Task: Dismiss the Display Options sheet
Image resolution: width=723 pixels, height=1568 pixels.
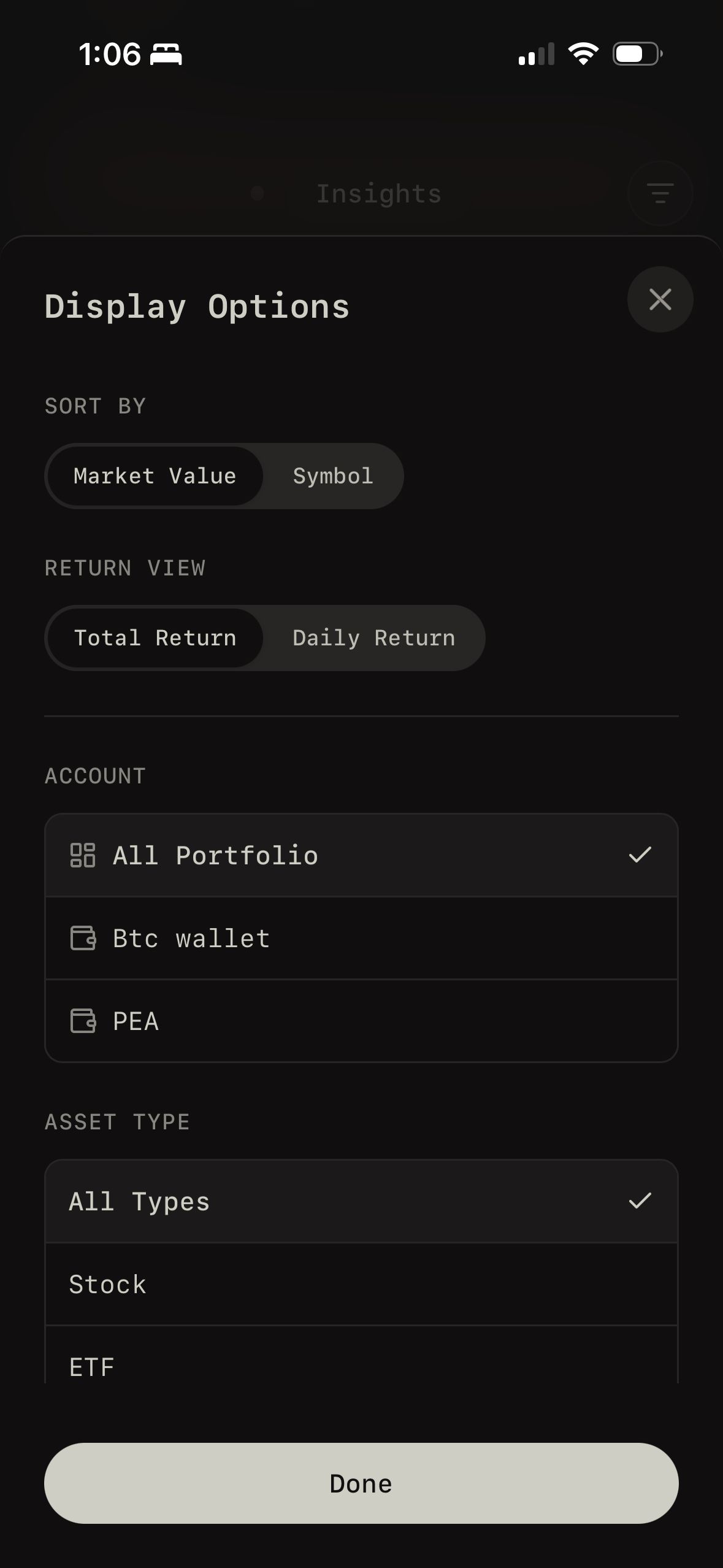Action: 660,299
